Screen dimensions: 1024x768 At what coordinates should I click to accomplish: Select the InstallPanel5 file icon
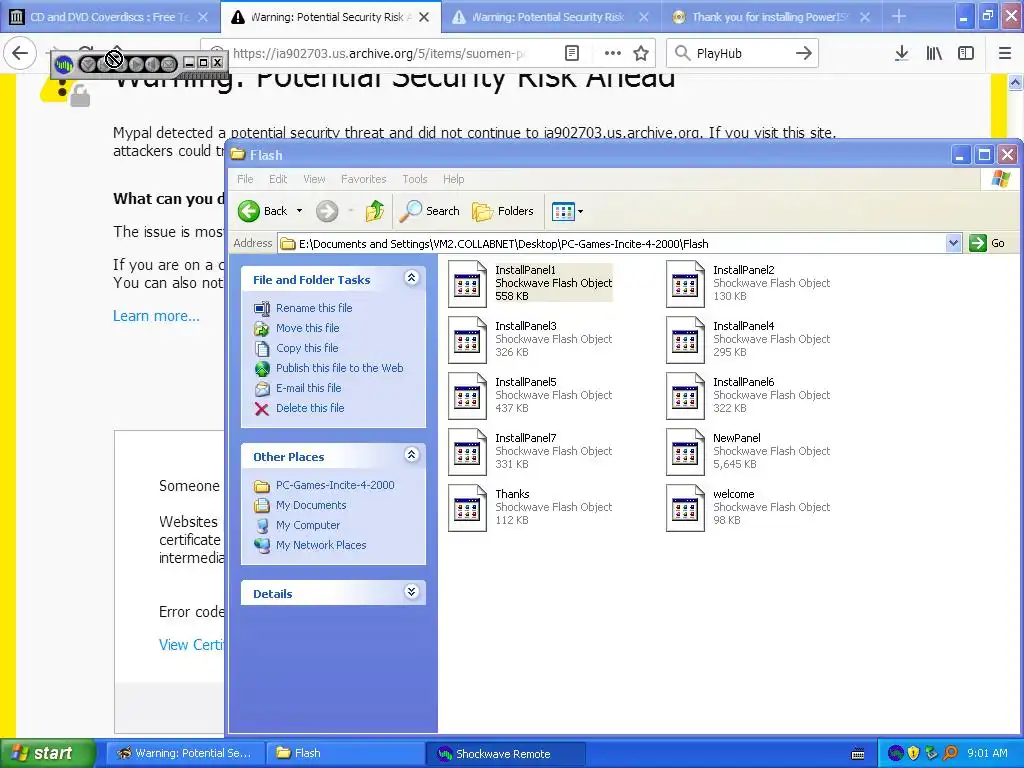(x=468, y=396)
